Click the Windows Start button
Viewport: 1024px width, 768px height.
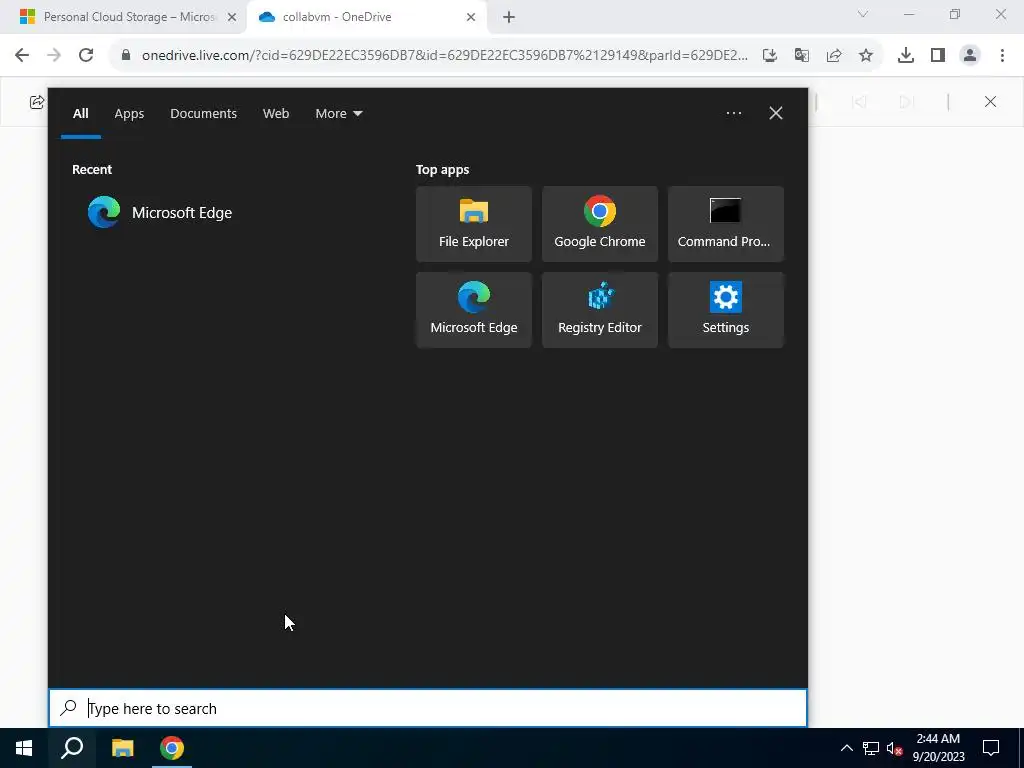(24, 748)
